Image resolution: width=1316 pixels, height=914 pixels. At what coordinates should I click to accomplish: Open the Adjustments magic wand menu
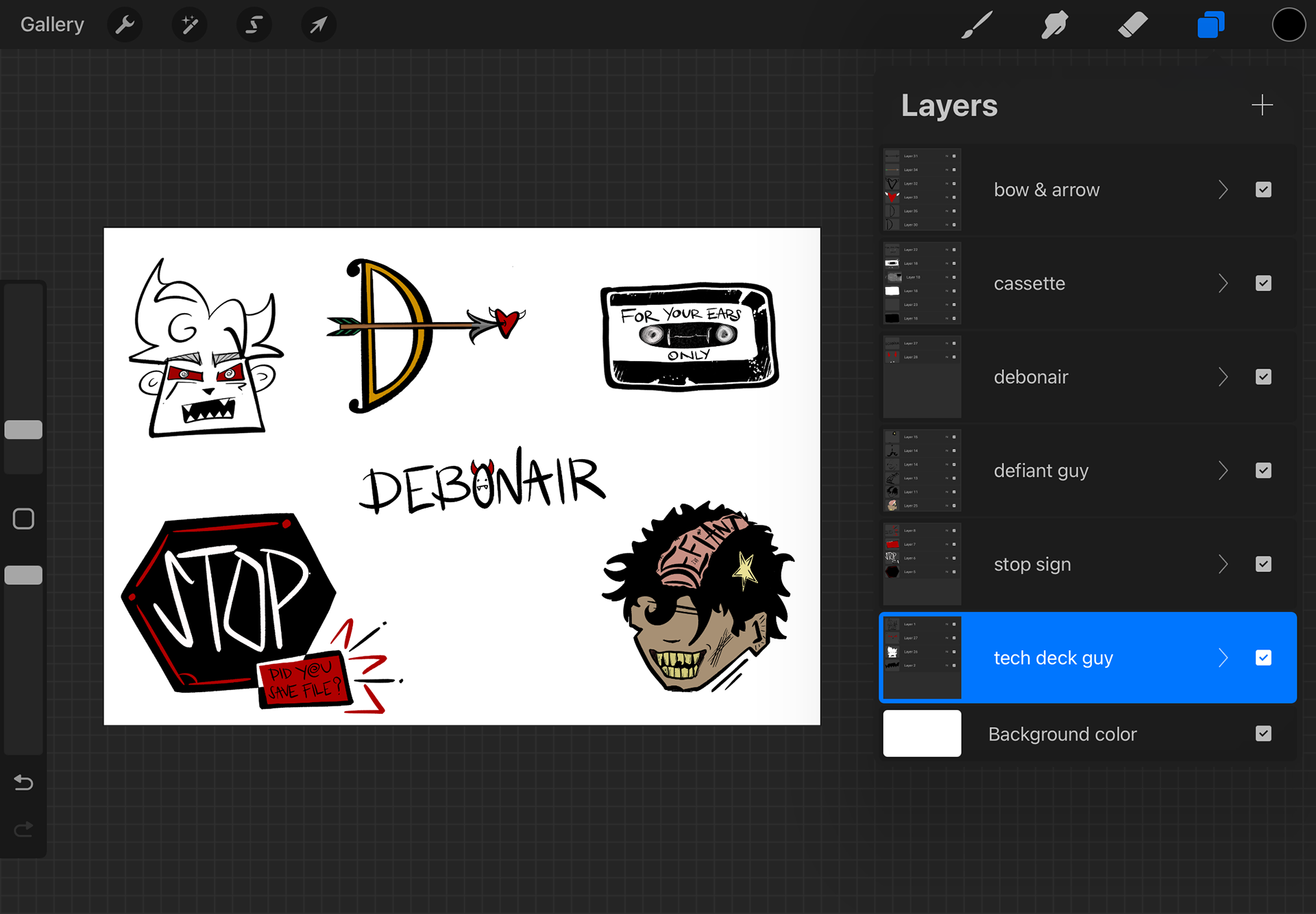189,25
